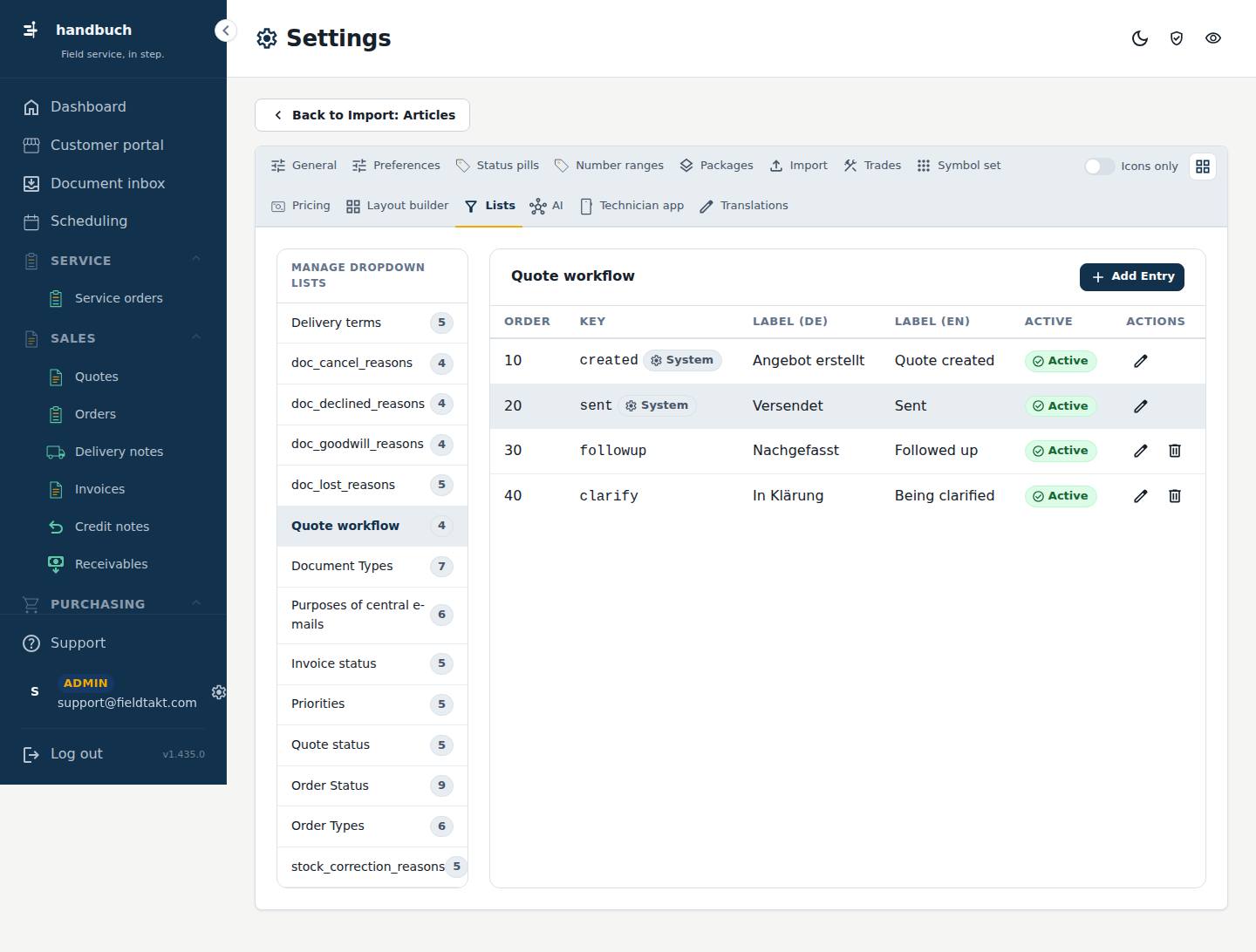Open the General settings tab
1256x952 pixels.
pyautogui.click(x=304, y=166)
